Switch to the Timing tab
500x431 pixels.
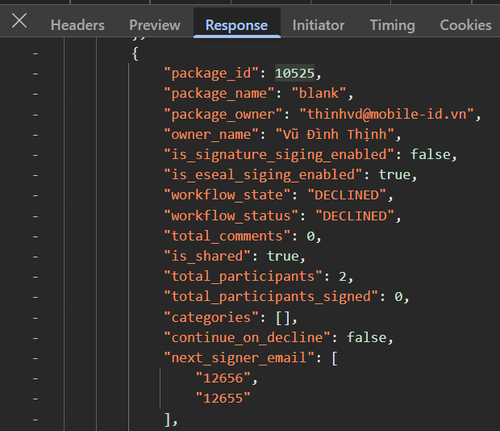tap(392, 25)
